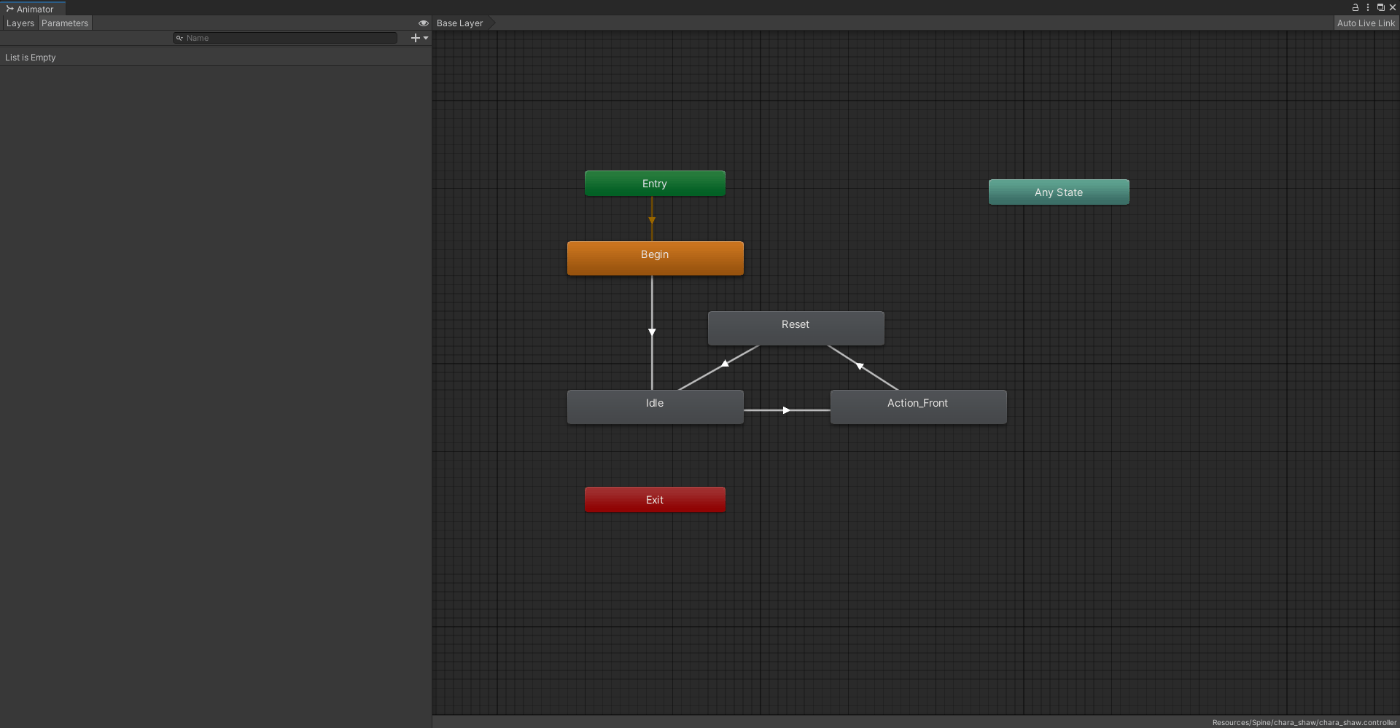Select the Action_Front state node

pos(918,407)
